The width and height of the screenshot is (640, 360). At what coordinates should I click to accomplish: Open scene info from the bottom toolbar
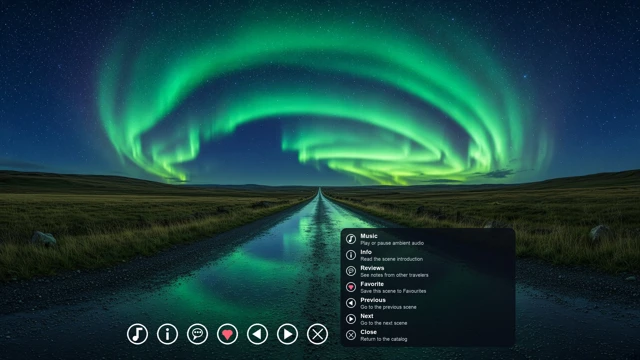167,334
